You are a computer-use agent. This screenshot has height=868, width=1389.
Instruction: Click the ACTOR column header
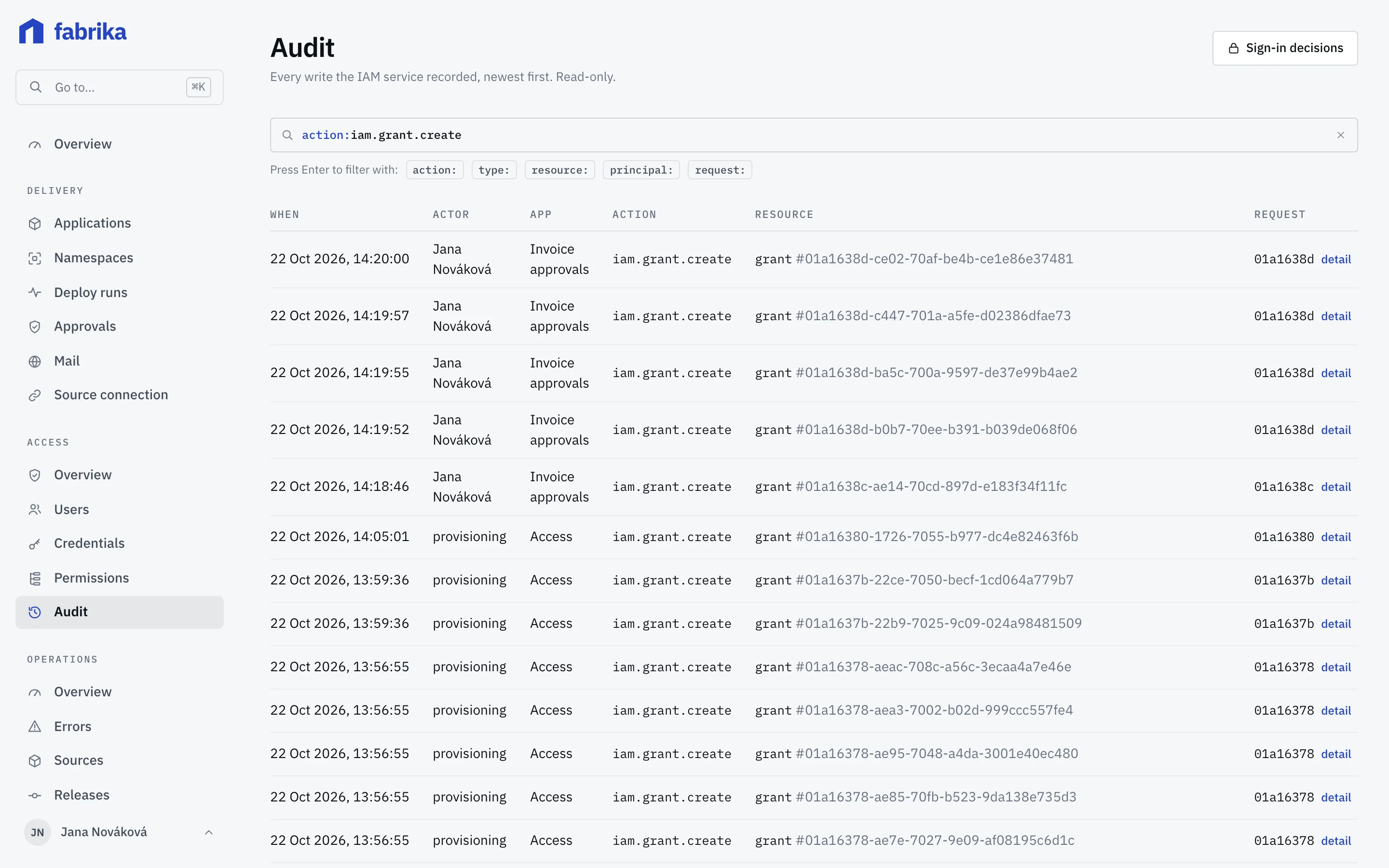450,215
